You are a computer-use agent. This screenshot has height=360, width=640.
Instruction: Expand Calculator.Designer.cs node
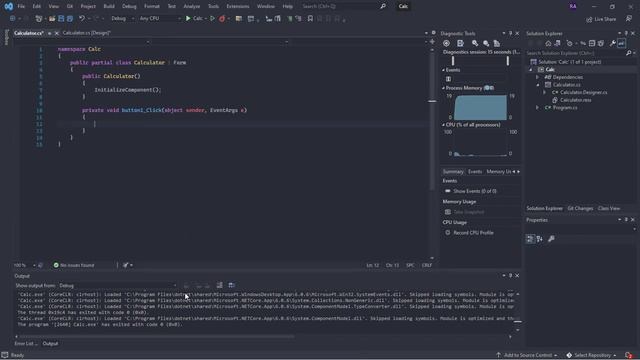click(x=544, y=93)
